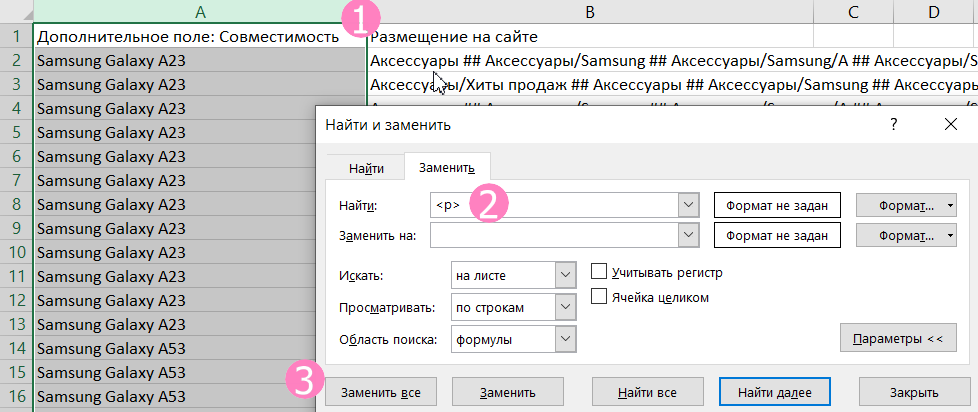Select row 8 header
Image resolution: width=978 pixels, height=412 pixels.
(16, 204)
